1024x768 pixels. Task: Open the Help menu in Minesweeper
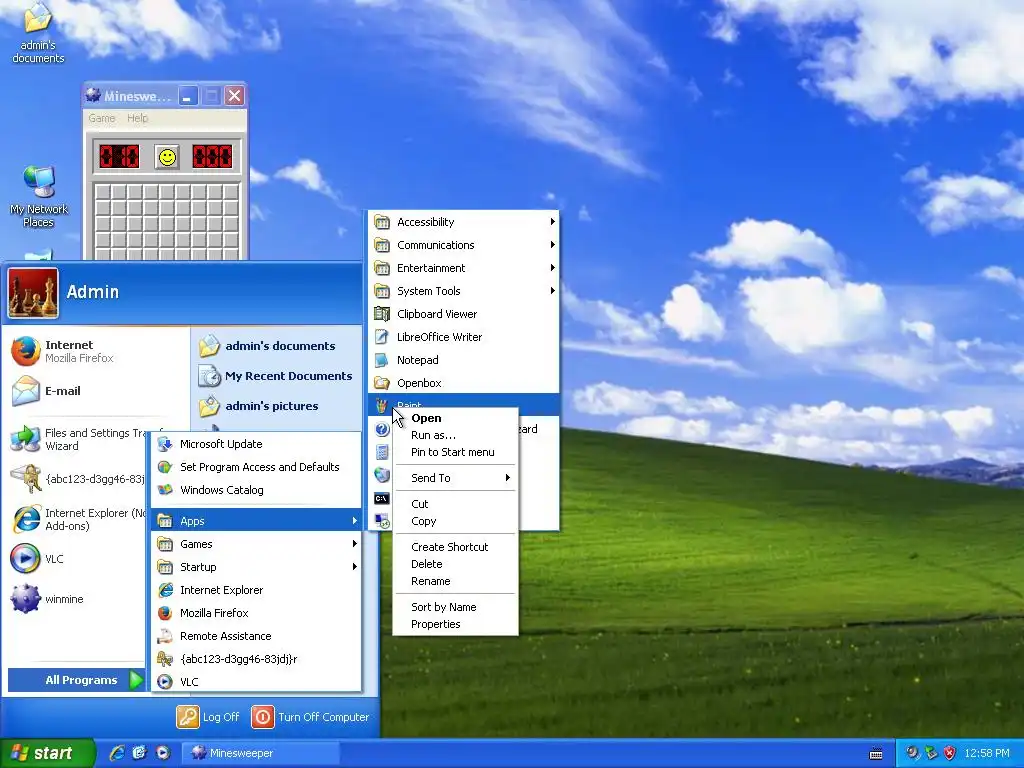(x=137, y=118)
